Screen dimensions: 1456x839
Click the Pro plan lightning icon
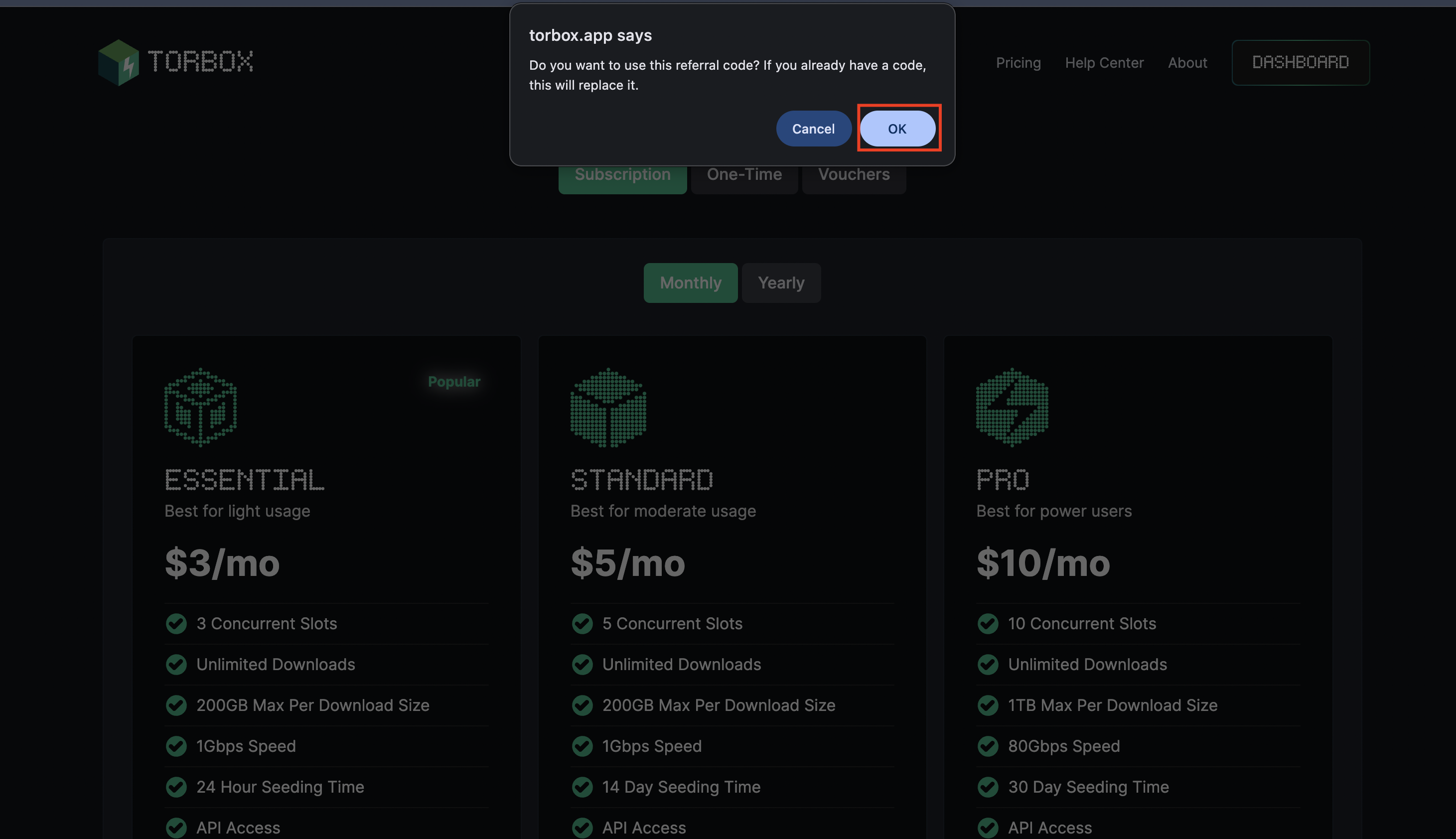click(1012, 408)
